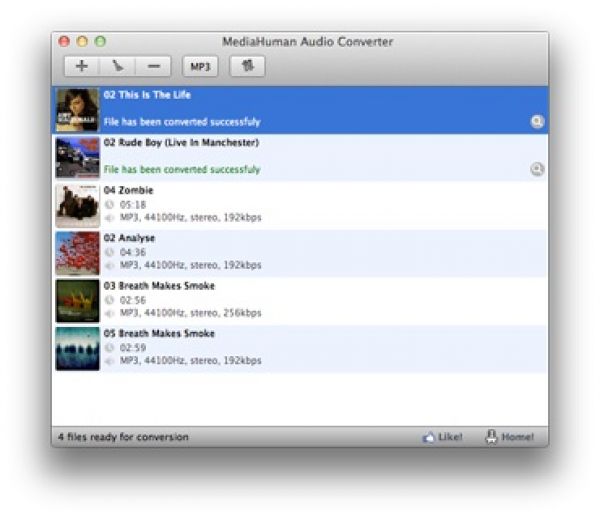The width and height of the screenshot is (600, 518).
Task: Click the 05 Breath Makes Smoke thumbnail
Action: 77,349
